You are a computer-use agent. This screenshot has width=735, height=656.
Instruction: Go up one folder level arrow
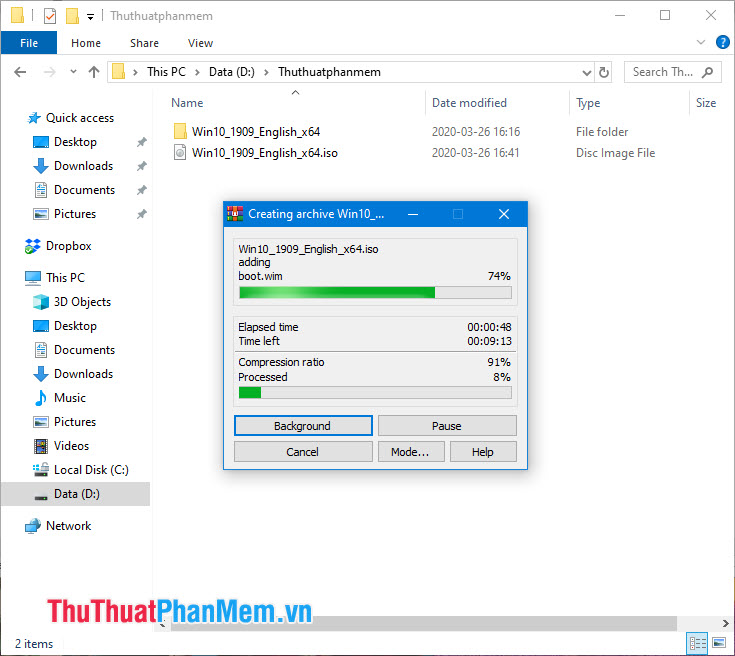94,72
